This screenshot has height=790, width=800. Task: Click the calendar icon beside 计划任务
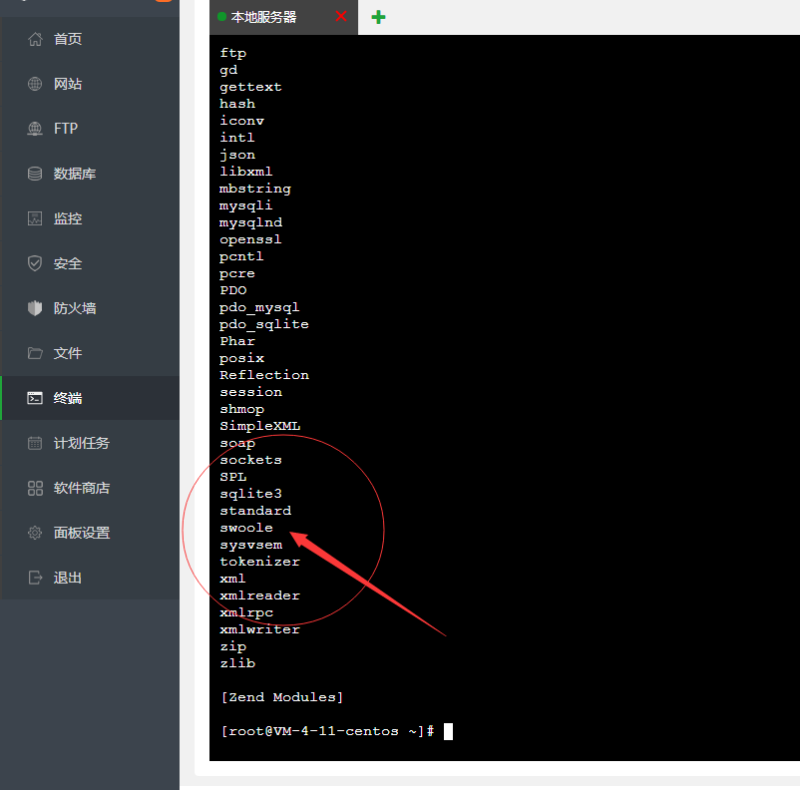tap(35, 443)
